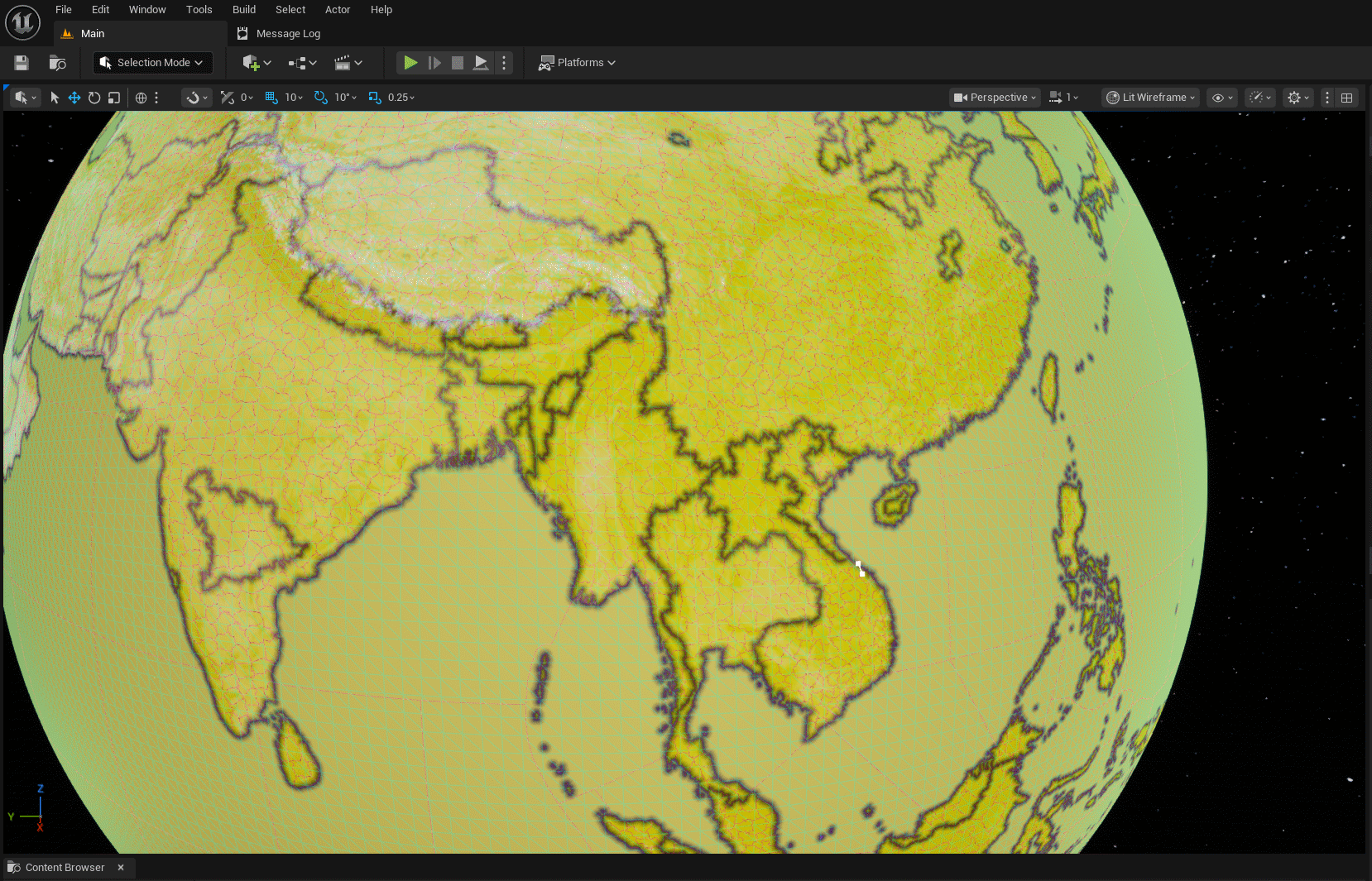
Task: Expand the Platforms dropdown arrow
Action: coord(612,63)
